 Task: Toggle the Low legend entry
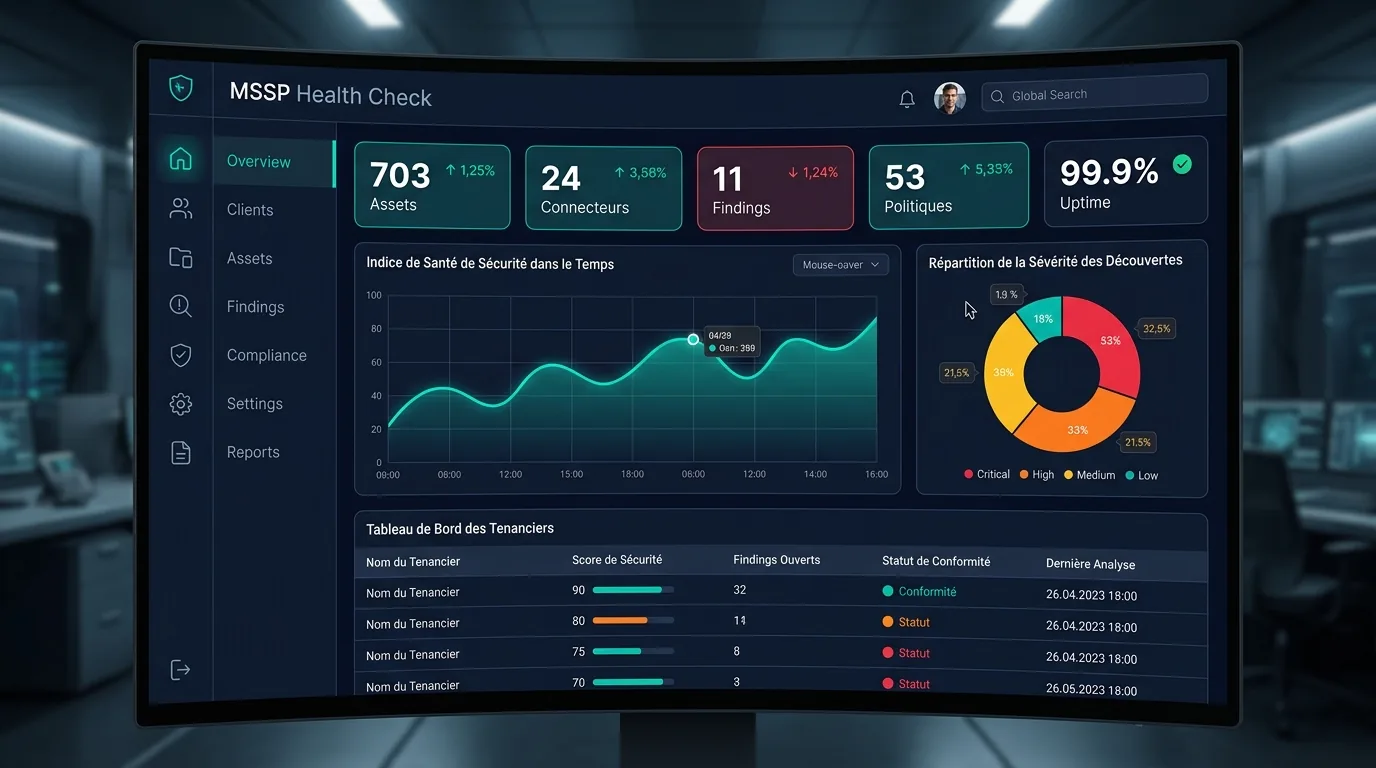(x=1141, y=475)
